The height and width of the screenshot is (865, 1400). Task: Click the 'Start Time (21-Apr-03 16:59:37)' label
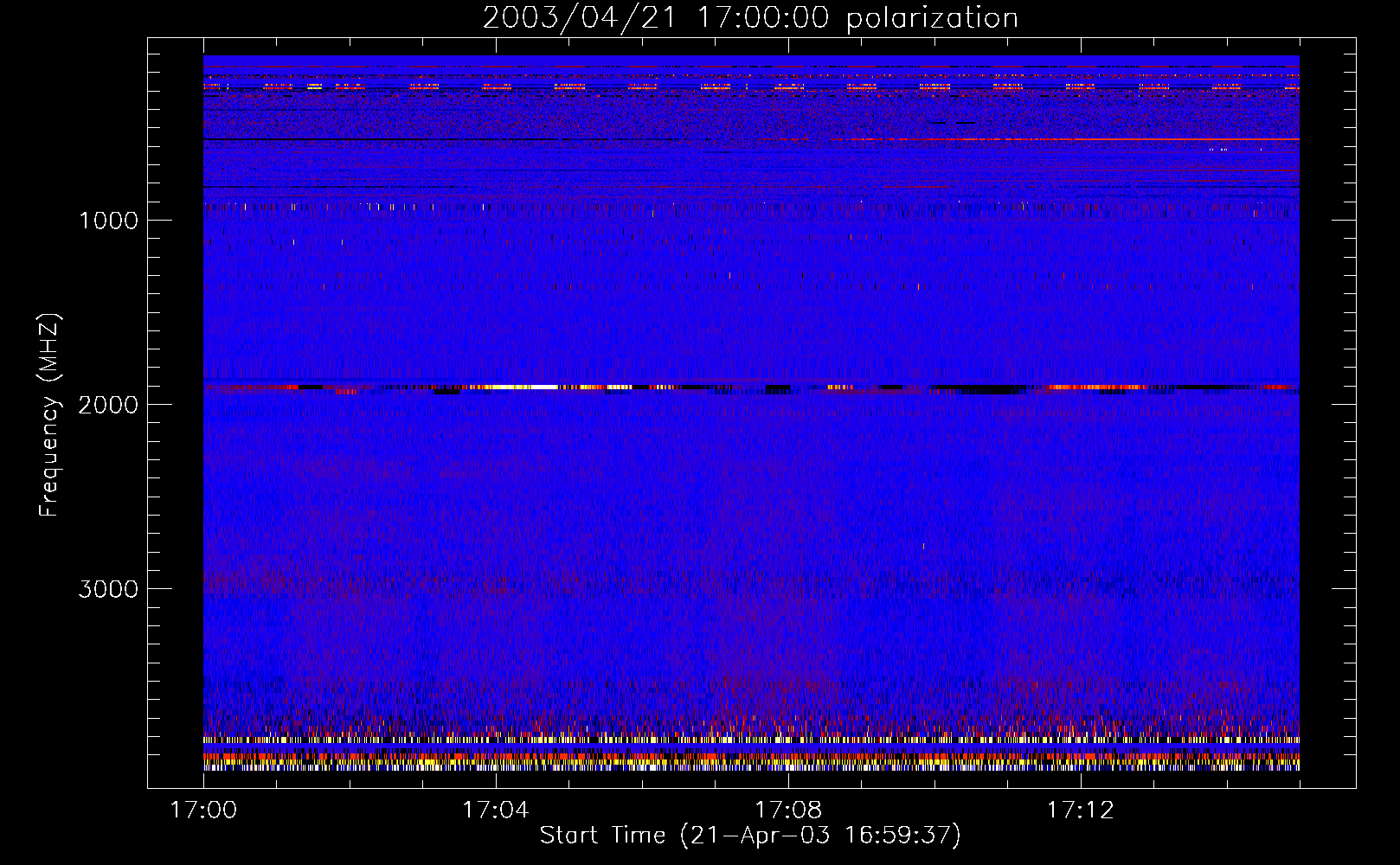pyautogui.click(x=750, y=836)
